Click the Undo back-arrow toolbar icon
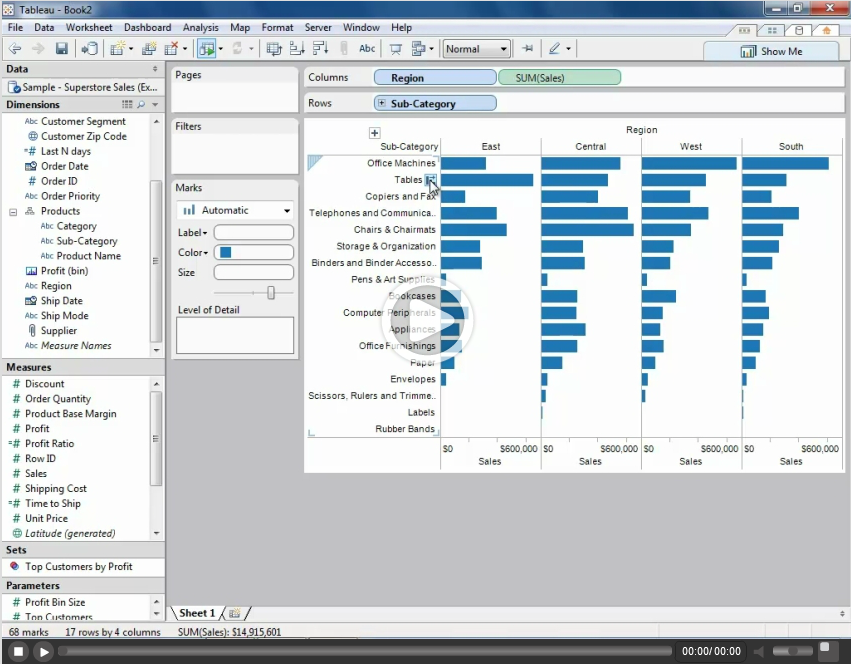 [x=15, y=49]
